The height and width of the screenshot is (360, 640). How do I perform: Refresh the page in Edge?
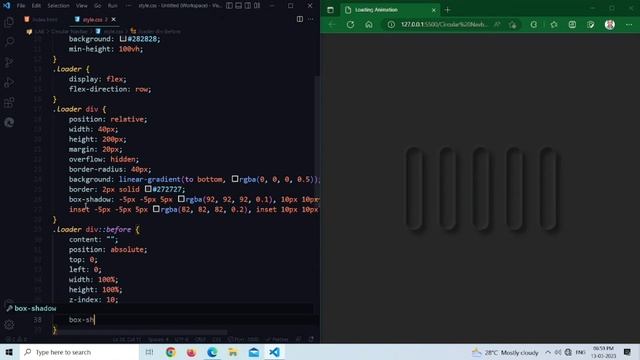pyautogui.click(x=350, y=24)
